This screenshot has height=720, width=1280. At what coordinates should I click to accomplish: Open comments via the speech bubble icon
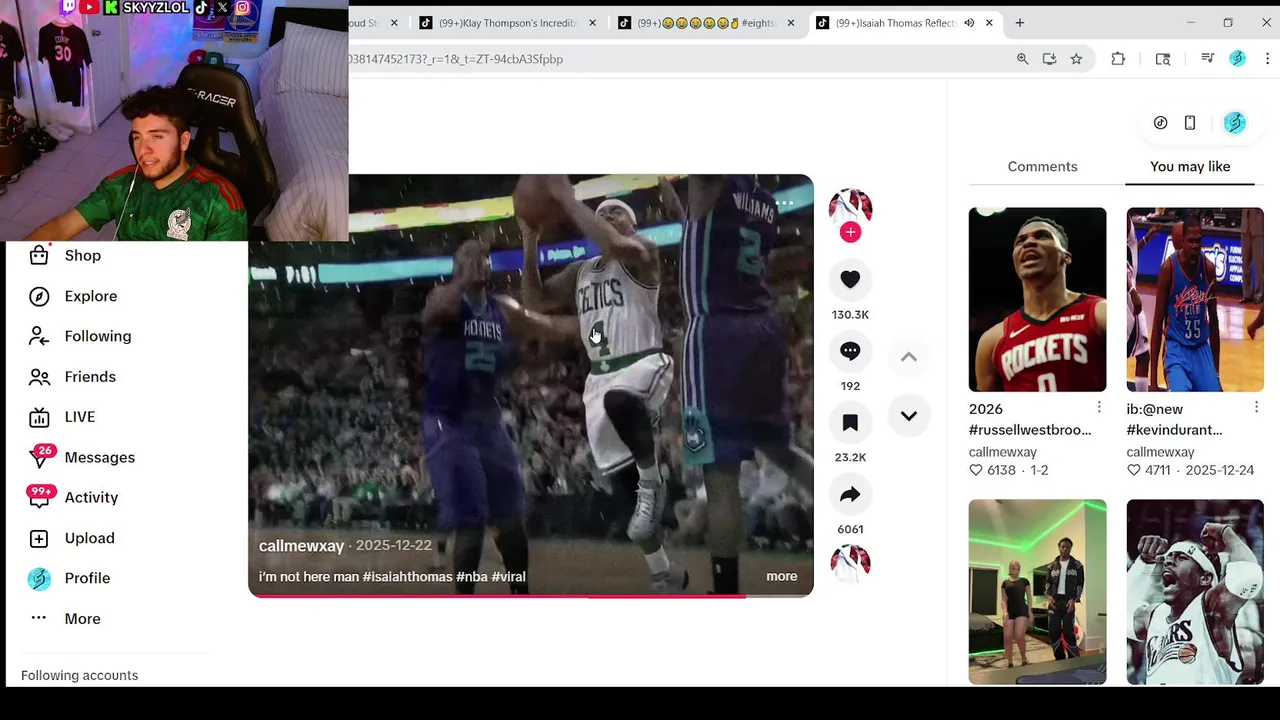pos(850,351)
